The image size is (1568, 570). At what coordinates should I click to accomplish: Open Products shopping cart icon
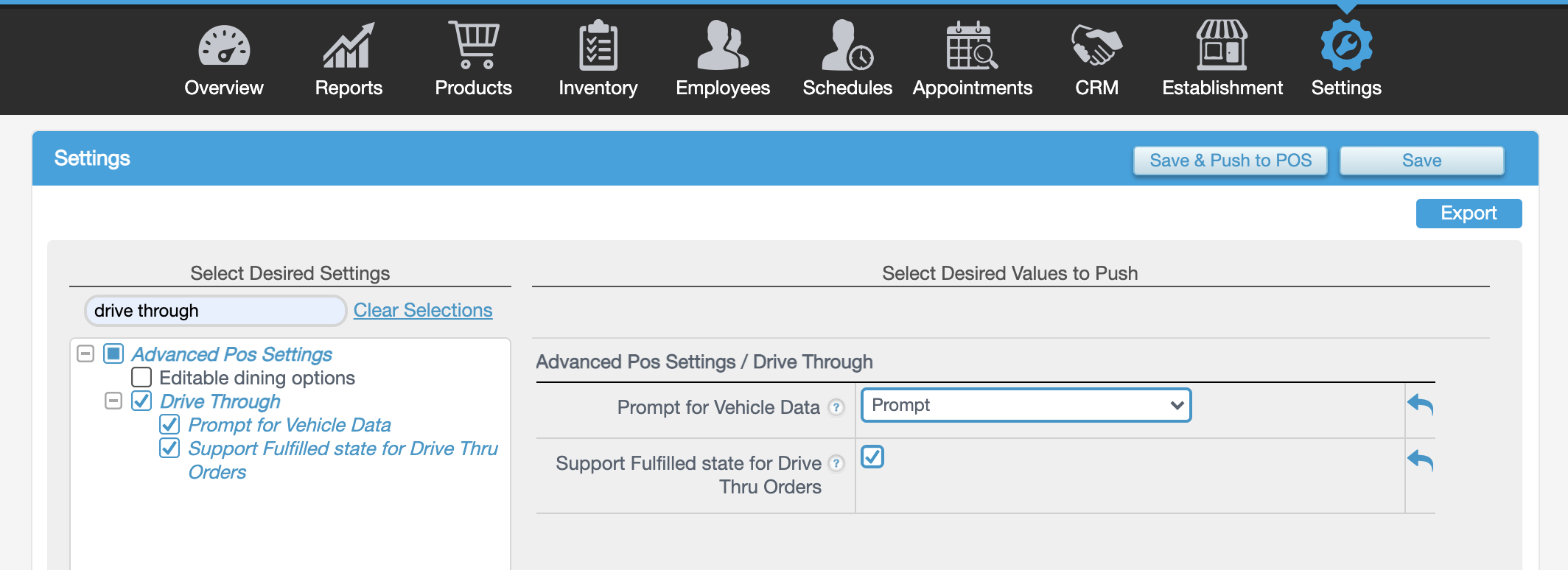[x=473, y=46]
